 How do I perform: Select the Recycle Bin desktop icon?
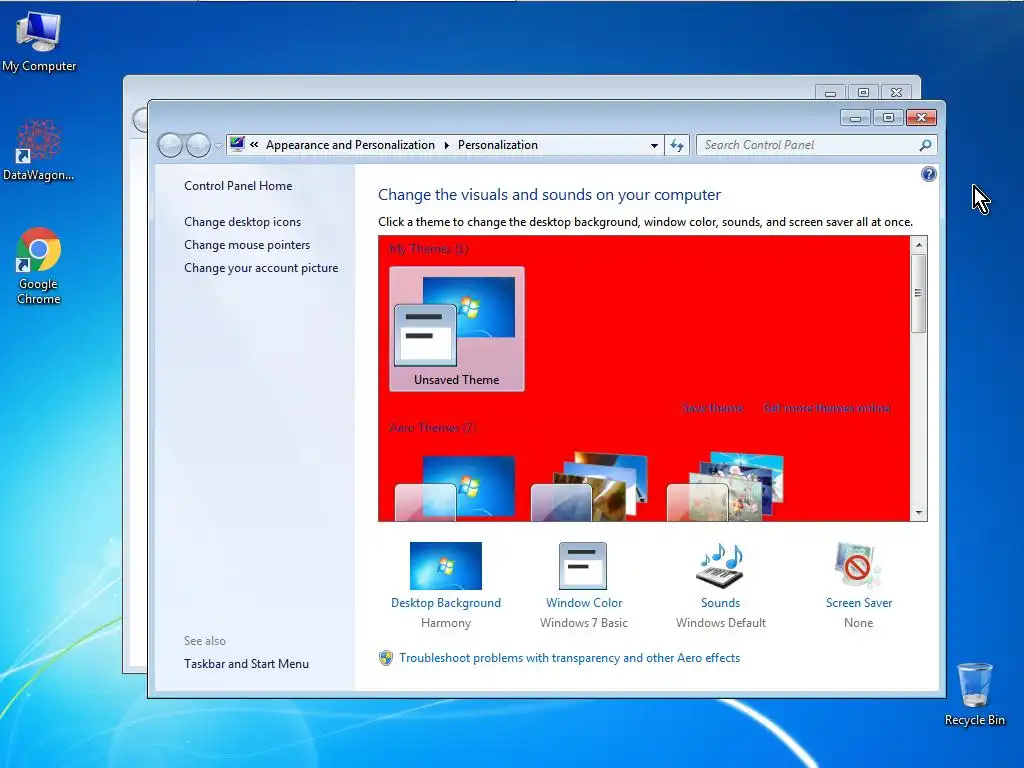tap(974, 694)
